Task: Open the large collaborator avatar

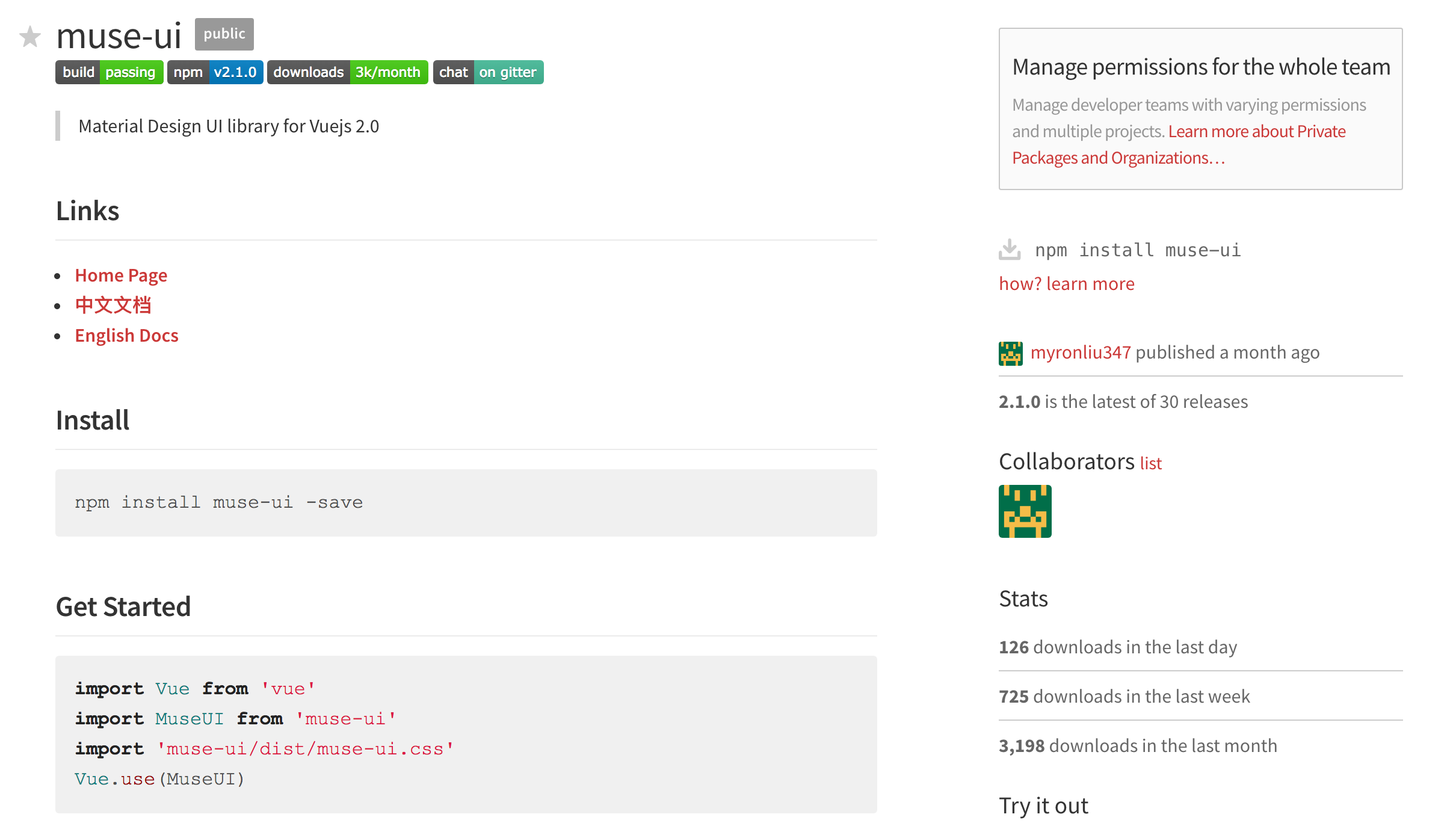Action: (x=1025, y=511)
